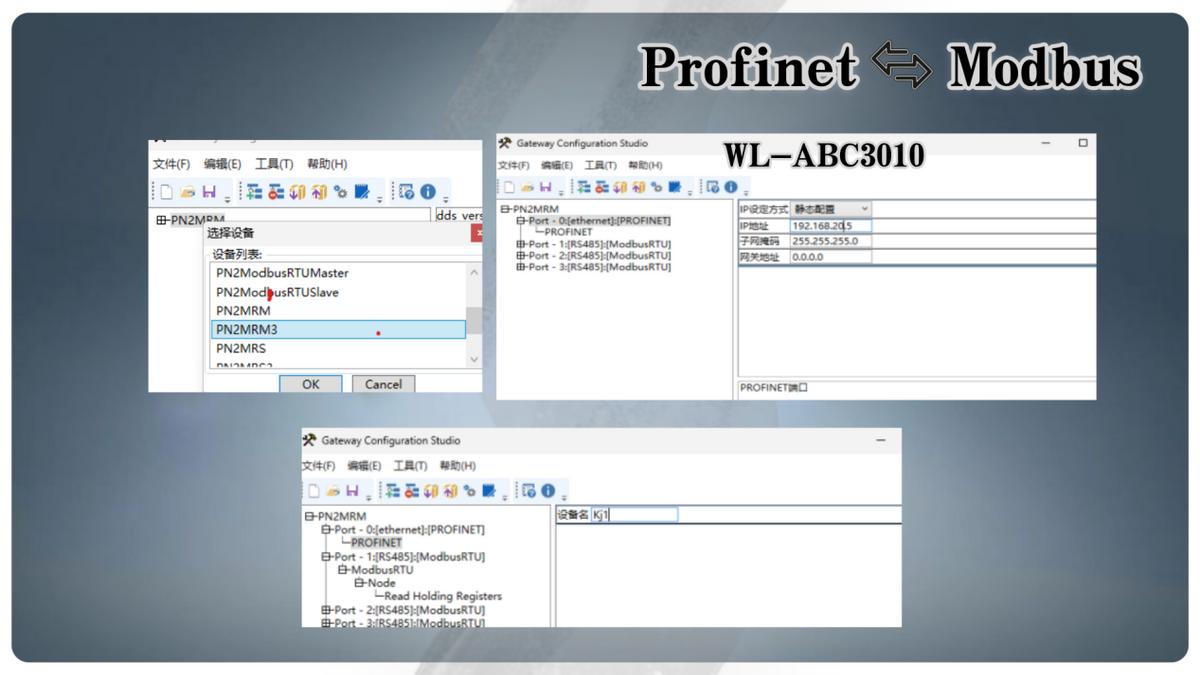Click Save icon in device selection window
The image size is (1200, 675).
click(x=209, y=192)
